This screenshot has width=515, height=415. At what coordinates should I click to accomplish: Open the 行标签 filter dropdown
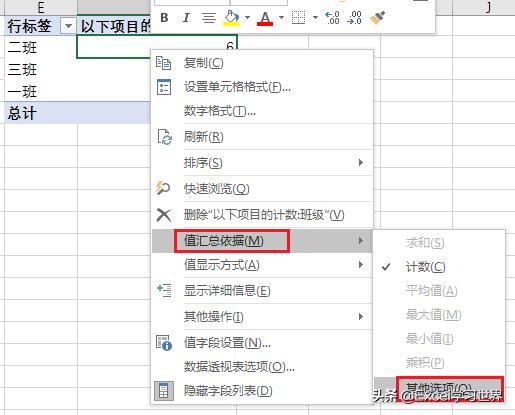(x=68, y=26)
